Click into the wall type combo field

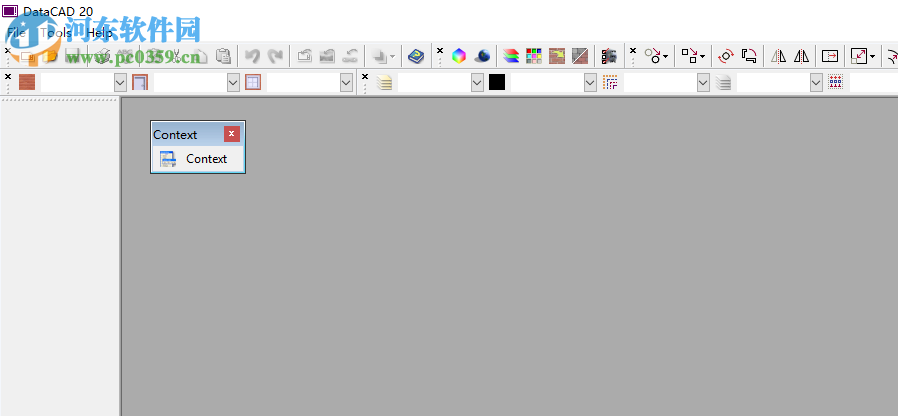pyautogui.click(x=77, y=83)
